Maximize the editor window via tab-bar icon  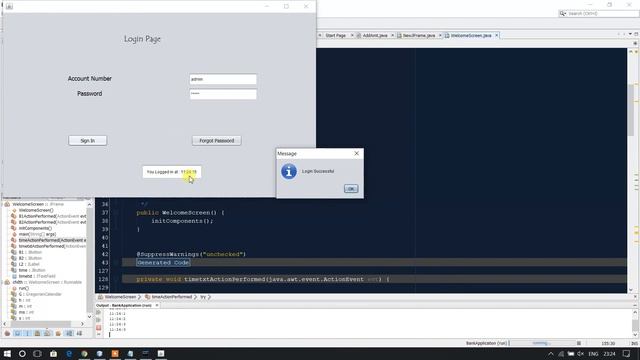(x=636, y=34)
